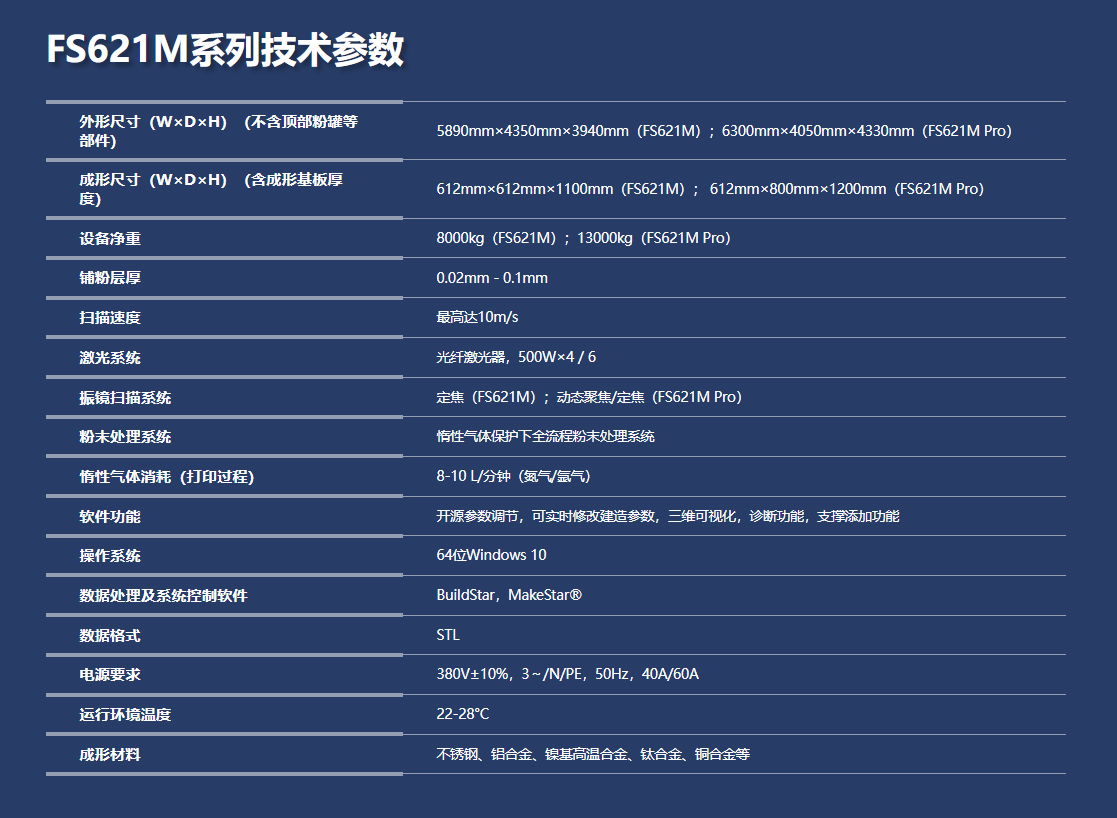1117x818 pixels.
Task: Click the 成形材料 row label
Action: [110, 755]
